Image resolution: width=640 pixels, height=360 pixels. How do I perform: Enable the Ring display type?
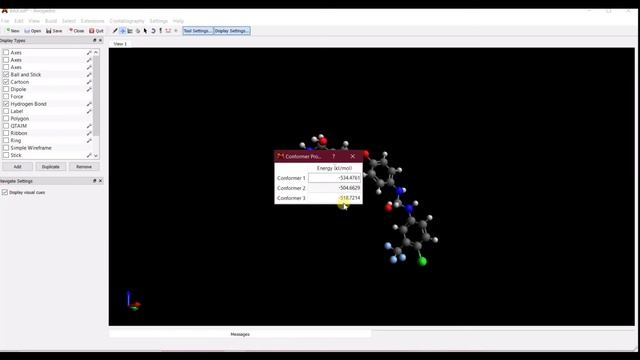[x=6, y=141]
